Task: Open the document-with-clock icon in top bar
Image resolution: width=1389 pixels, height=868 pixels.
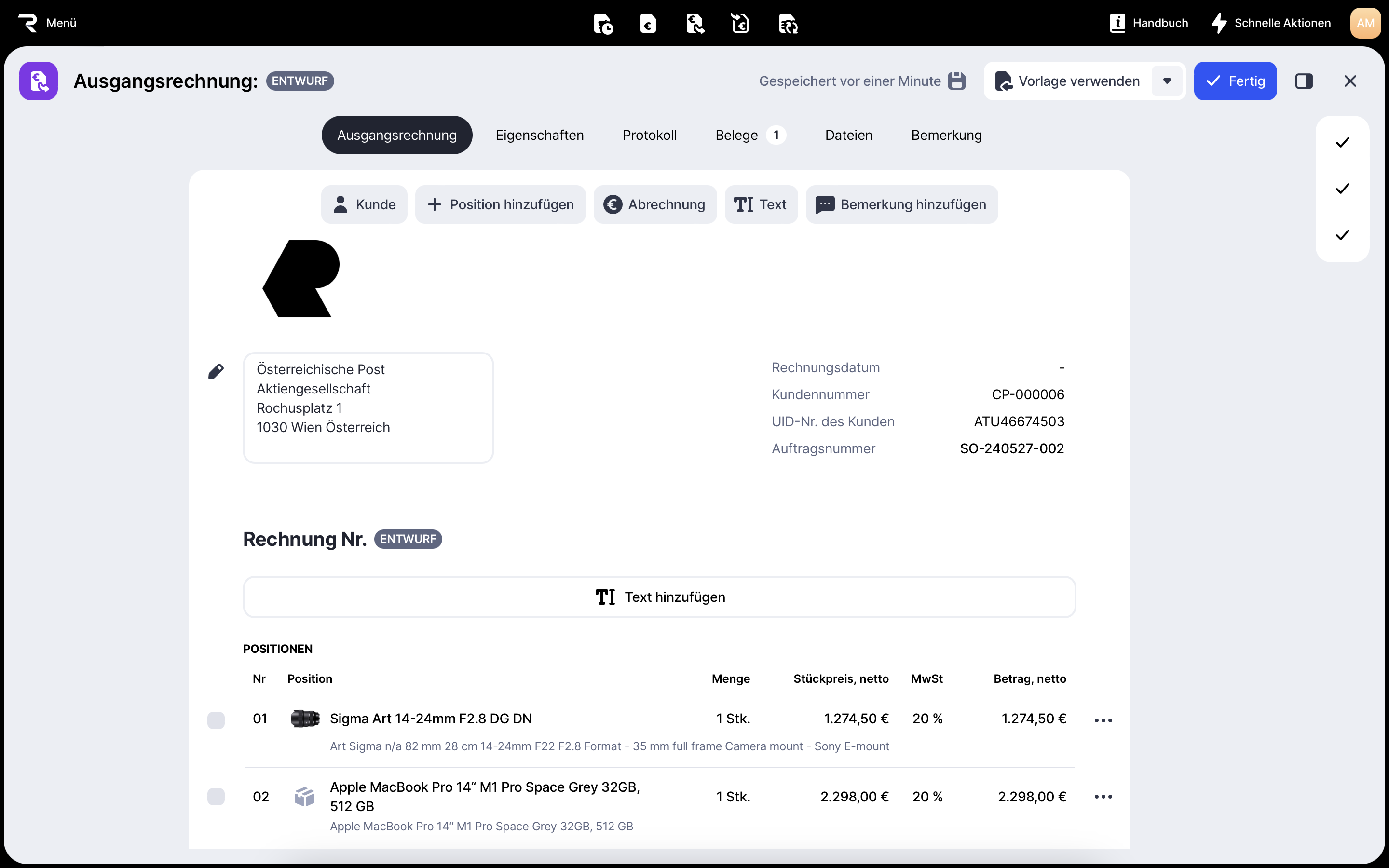Action: 603,24
